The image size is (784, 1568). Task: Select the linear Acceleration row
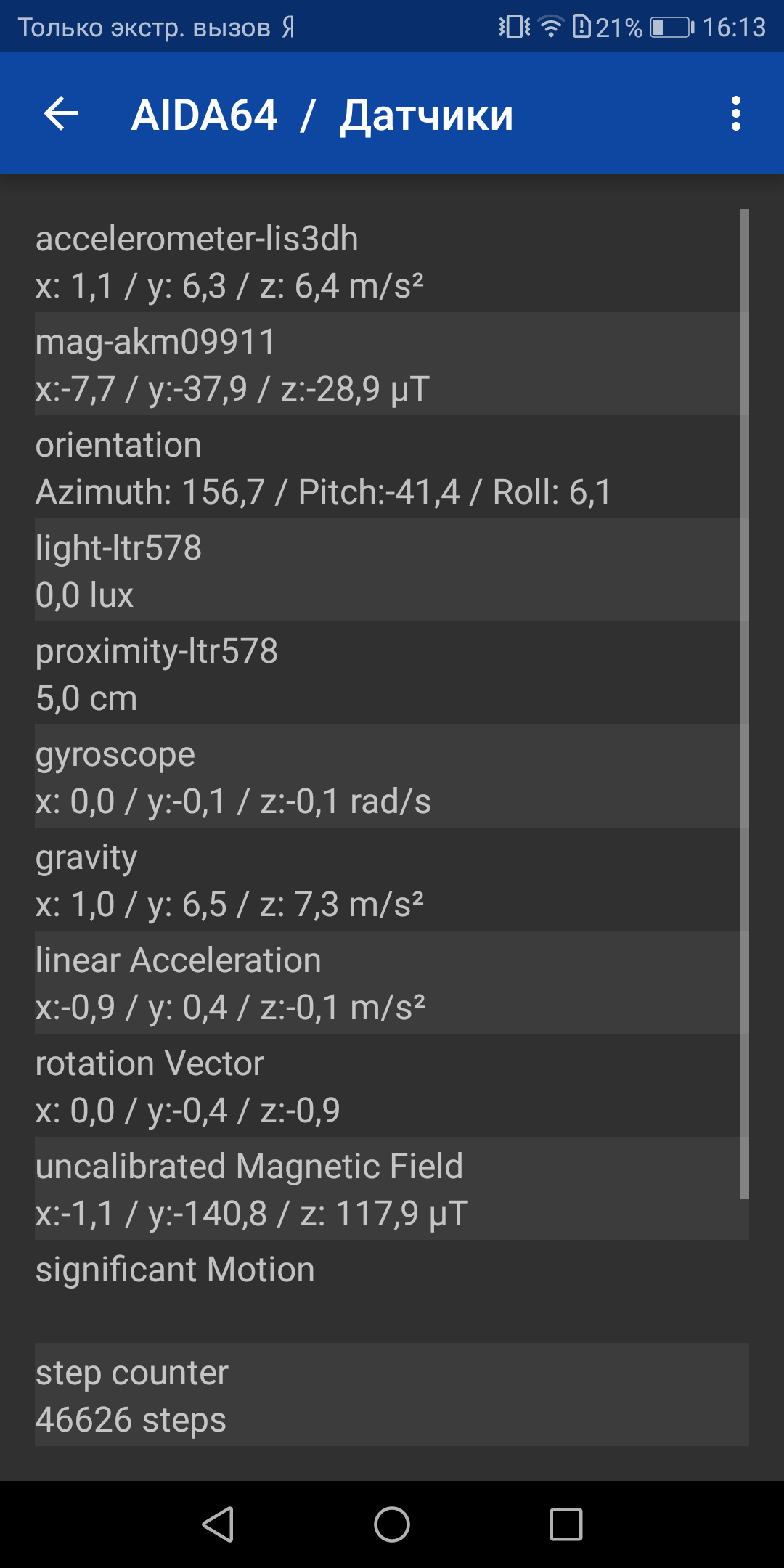tap(392, 982)
